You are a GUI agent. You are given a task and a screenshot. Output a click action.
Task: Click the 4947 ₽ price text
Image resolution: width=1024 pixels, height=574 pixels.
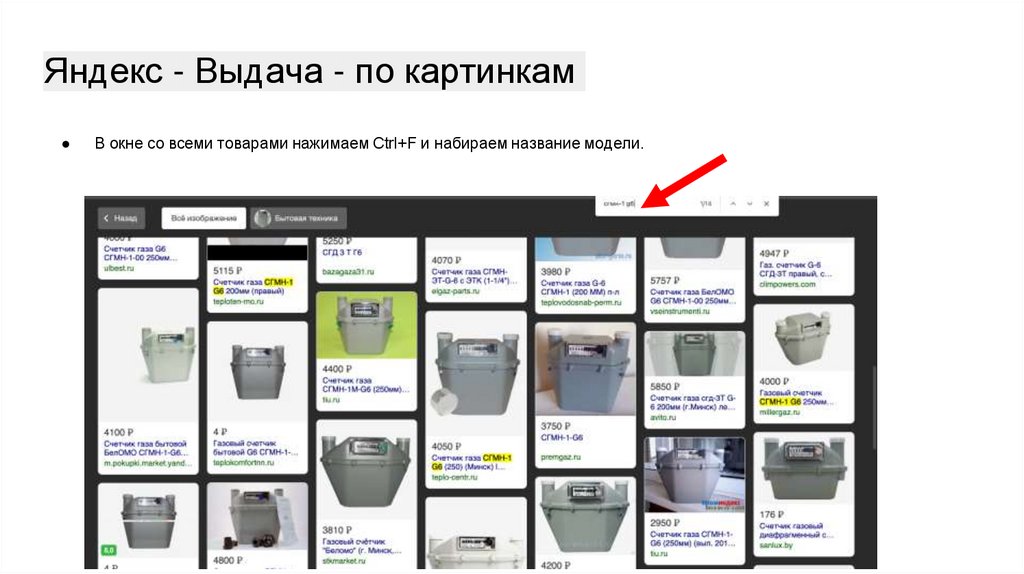coord(774,253)
